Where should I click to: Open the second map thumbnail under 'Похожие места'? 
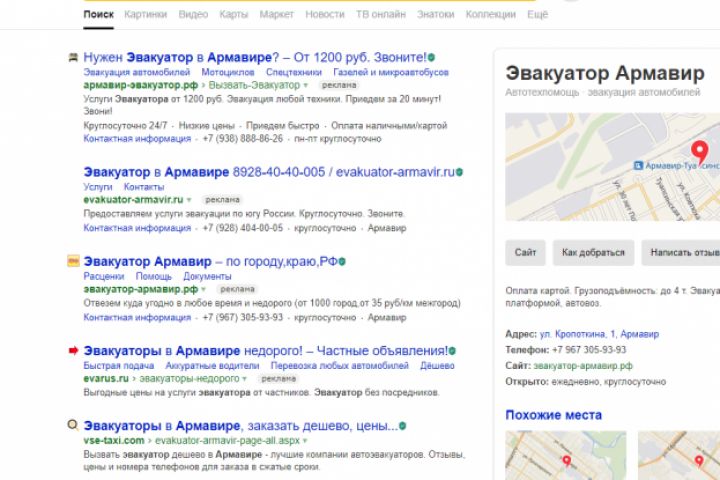(x=679, y=456)
